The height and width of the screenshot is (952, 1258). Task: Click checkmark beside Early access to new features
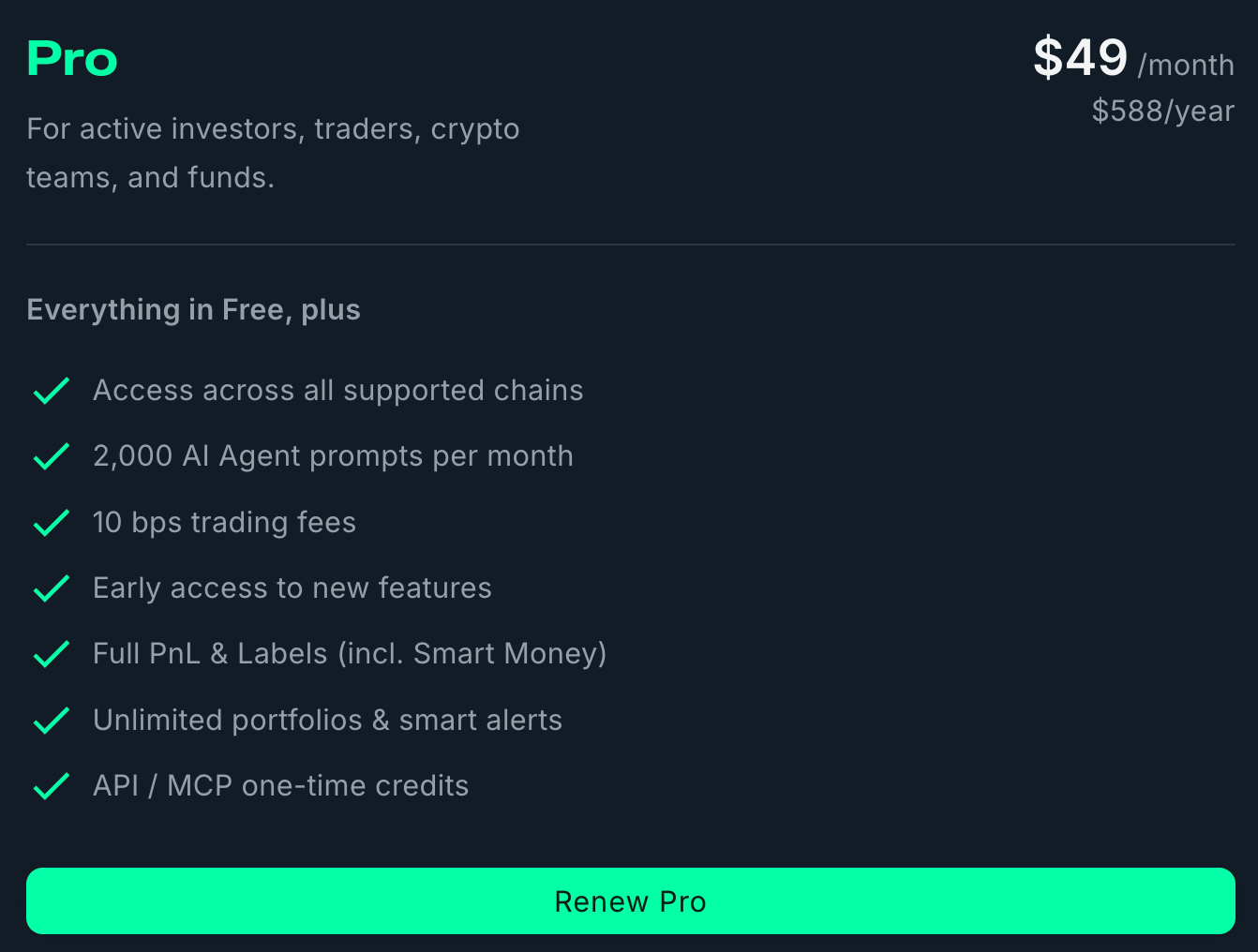point(52,588)
